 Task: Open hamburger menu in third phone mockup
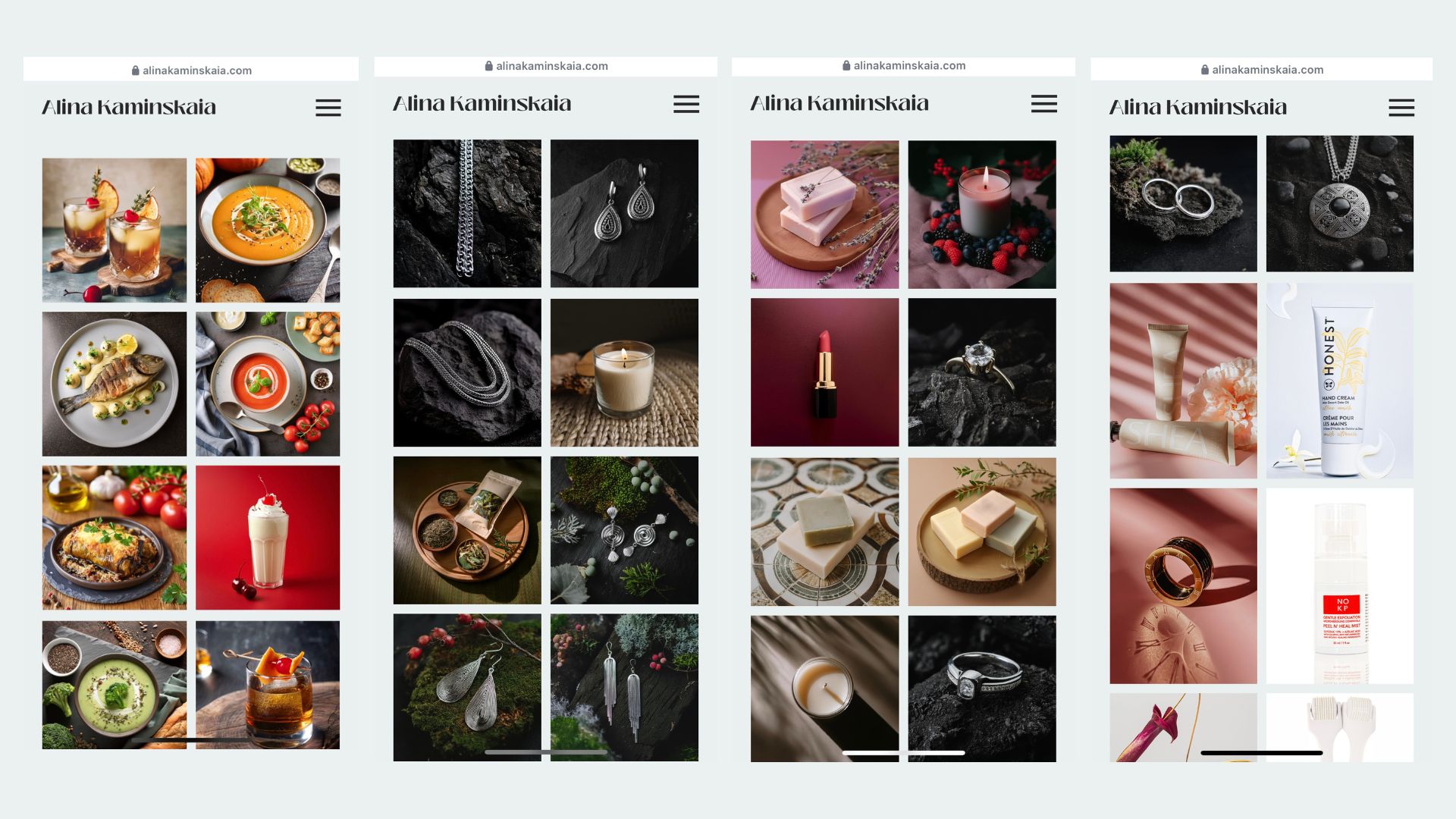pyautogui.click(x=1044, y=104)
